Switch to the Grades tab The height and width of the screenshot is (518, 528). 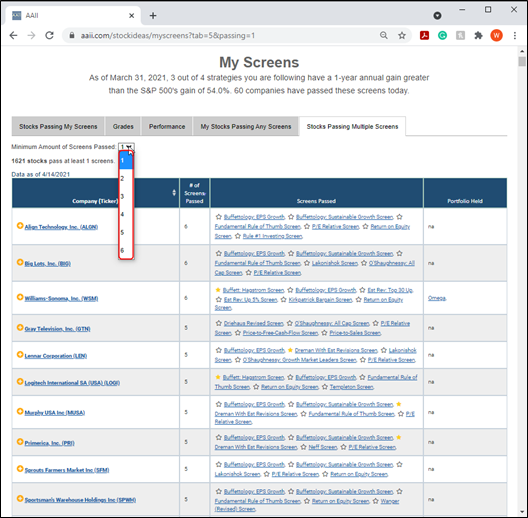click(123, 126)
